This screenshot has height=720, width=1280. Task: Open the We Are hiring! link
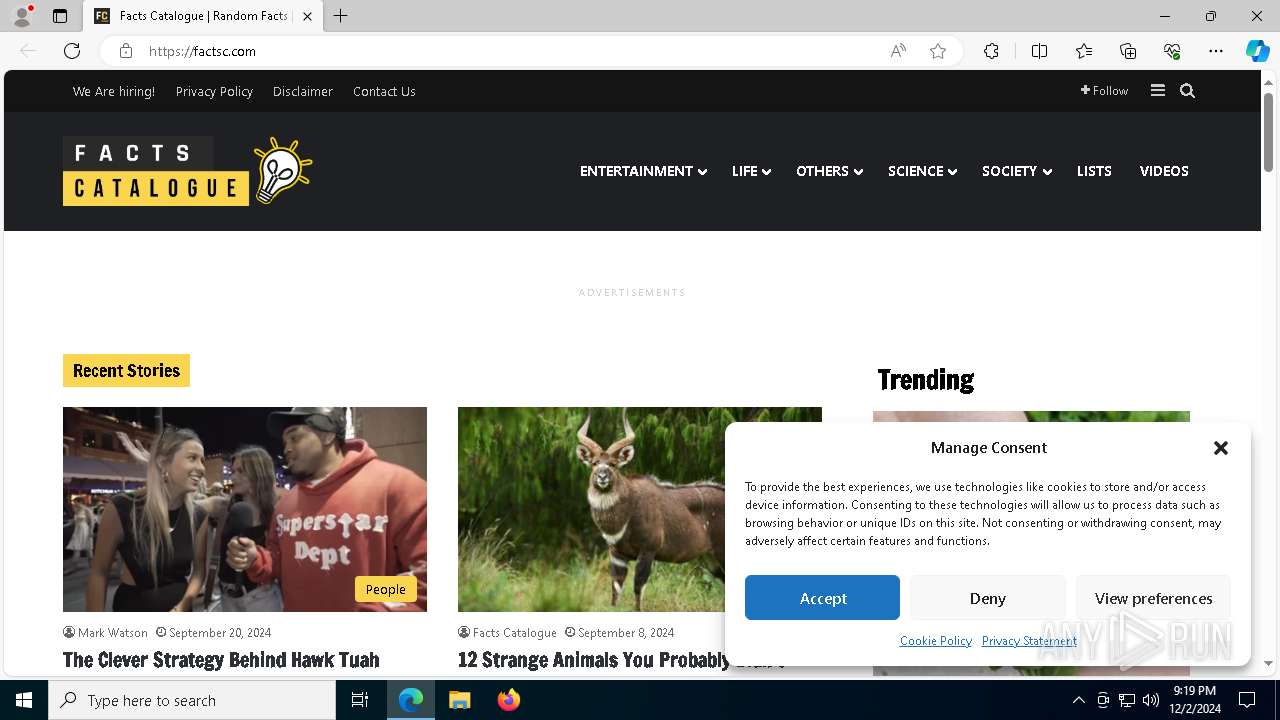coord(114,91)
